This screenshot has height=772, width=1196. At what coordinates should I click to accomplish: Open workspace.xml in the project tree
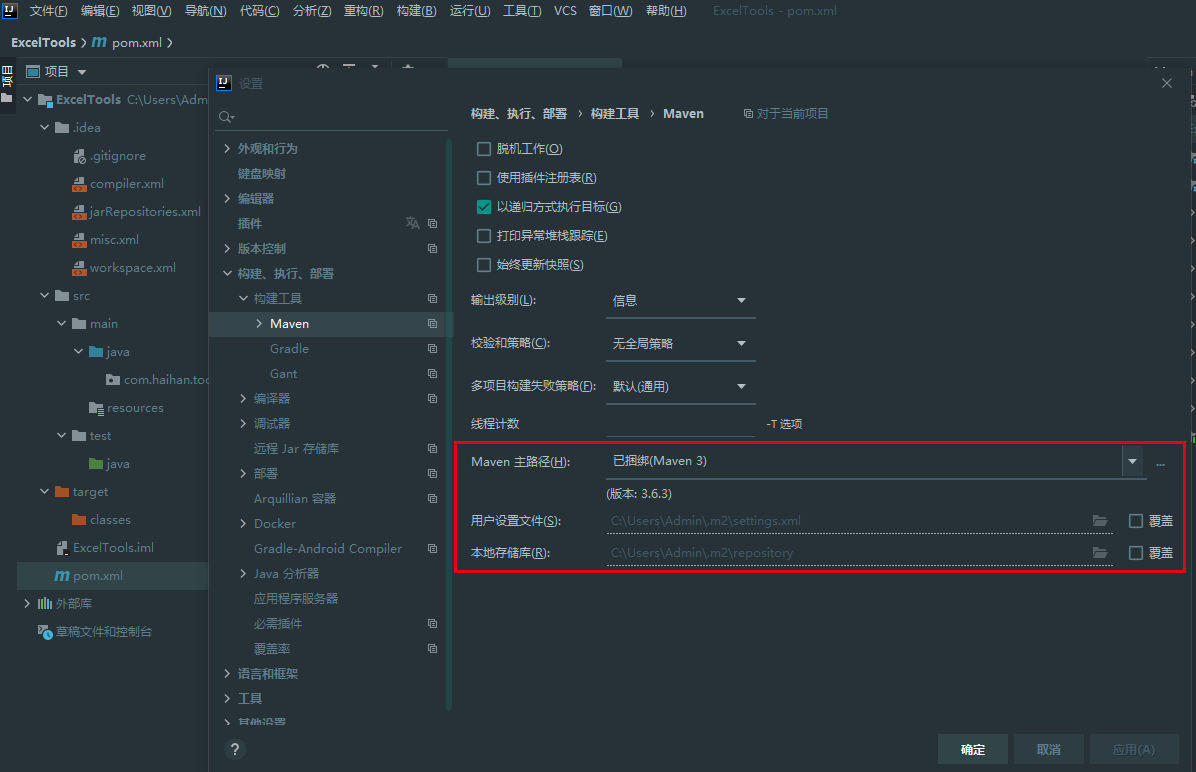point(133,268)
